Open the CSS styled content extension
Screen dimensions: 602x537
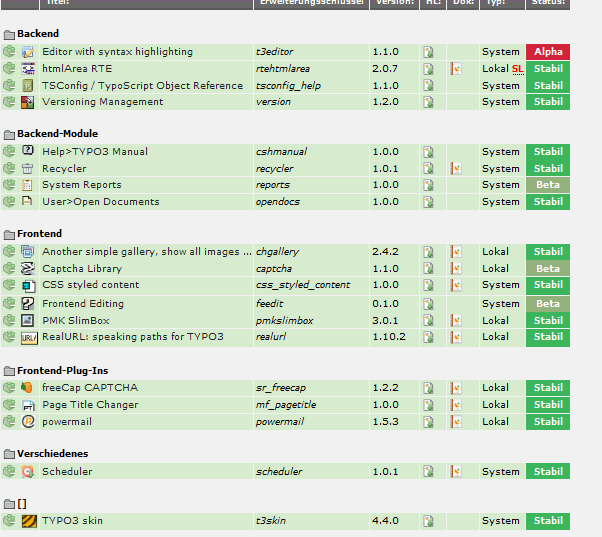click(91, 285)
